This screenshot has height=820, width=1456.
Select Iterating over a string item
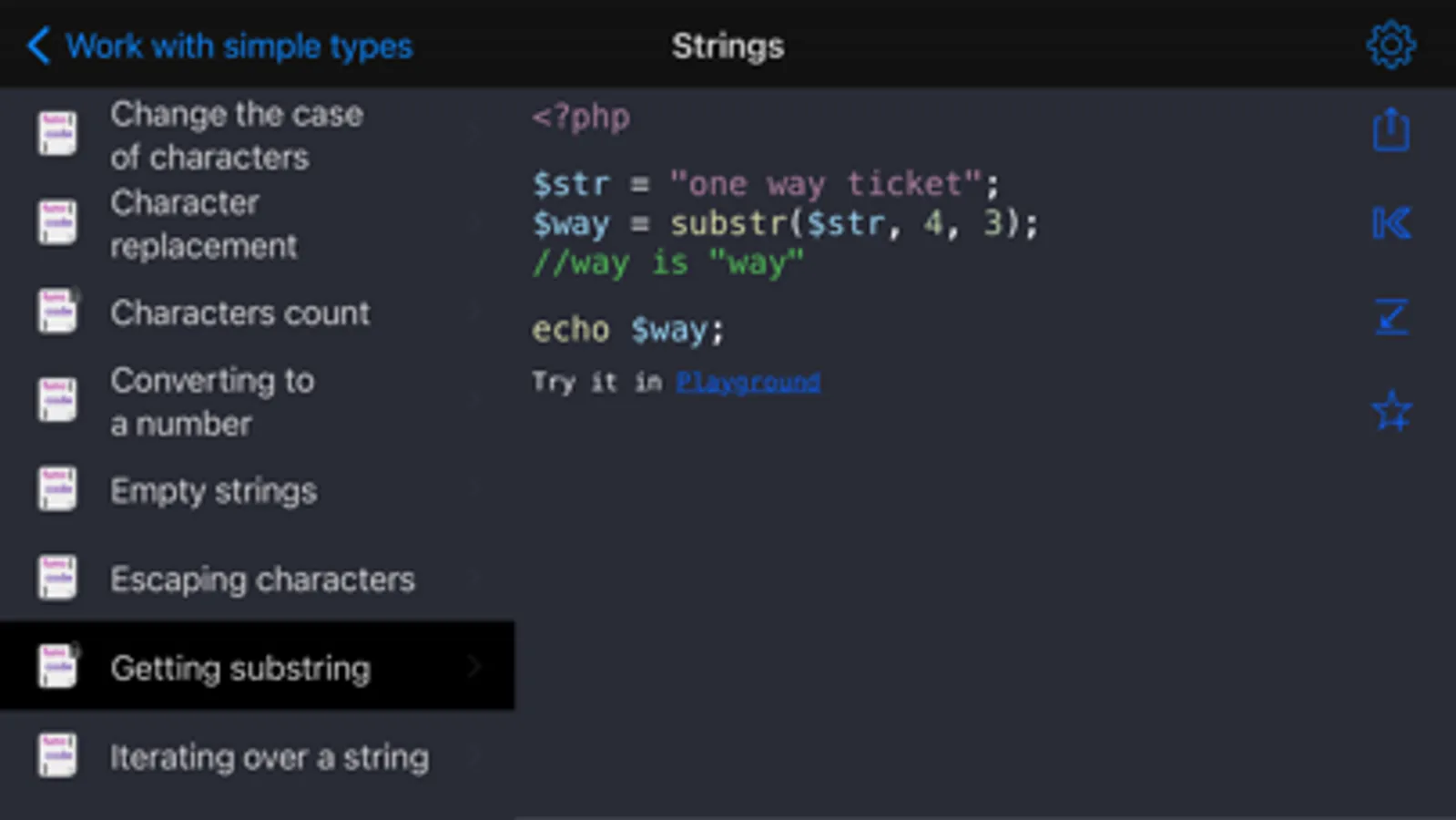coord(270,756)
